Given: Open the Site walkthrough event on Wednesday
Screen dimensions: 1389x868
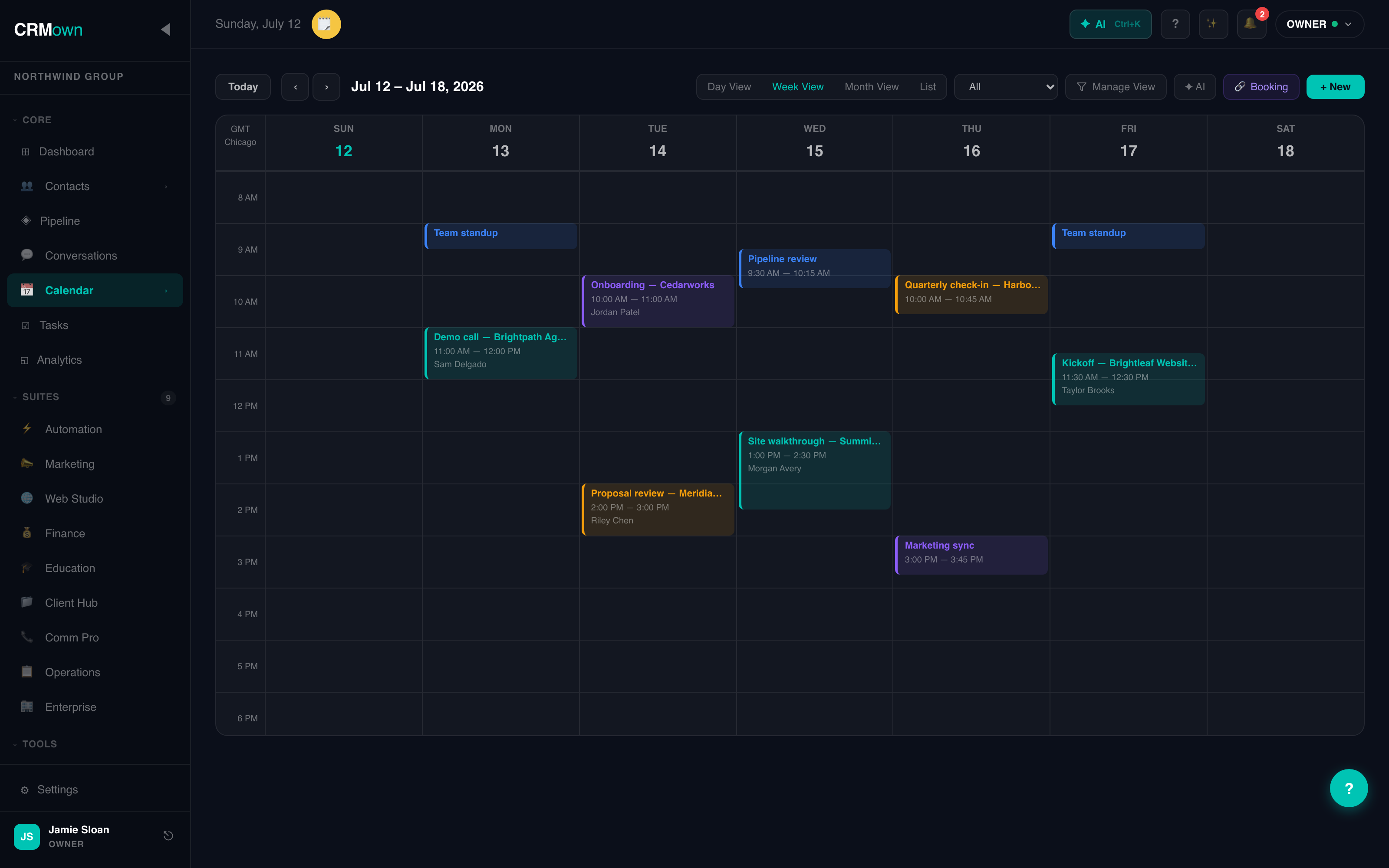Looking at the screenshot, I should point(814,470).
